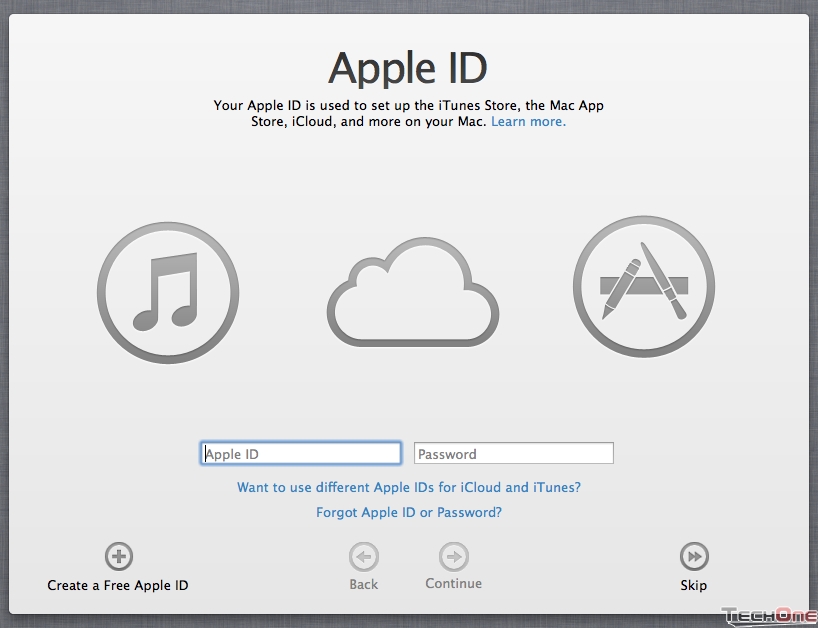Open the Learn more link
This screenshot has height=628, width=818.
tap(527, 121)
